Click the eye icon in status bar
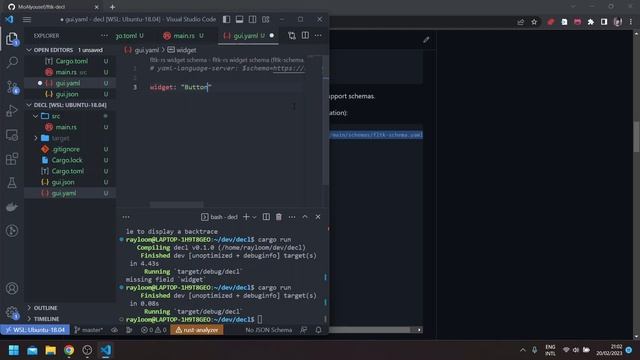 tap(114, 330)
